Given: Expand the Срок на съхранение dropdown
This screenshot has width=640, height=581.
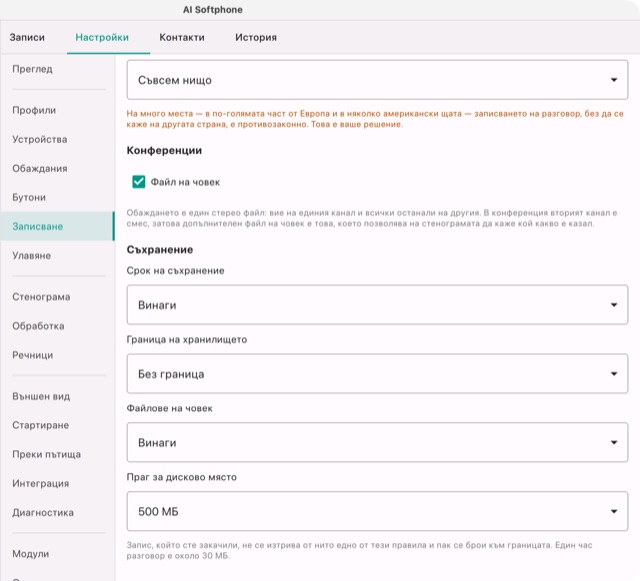Looking at the screenshot, I should pyautogui.click(x=377, y=305).
